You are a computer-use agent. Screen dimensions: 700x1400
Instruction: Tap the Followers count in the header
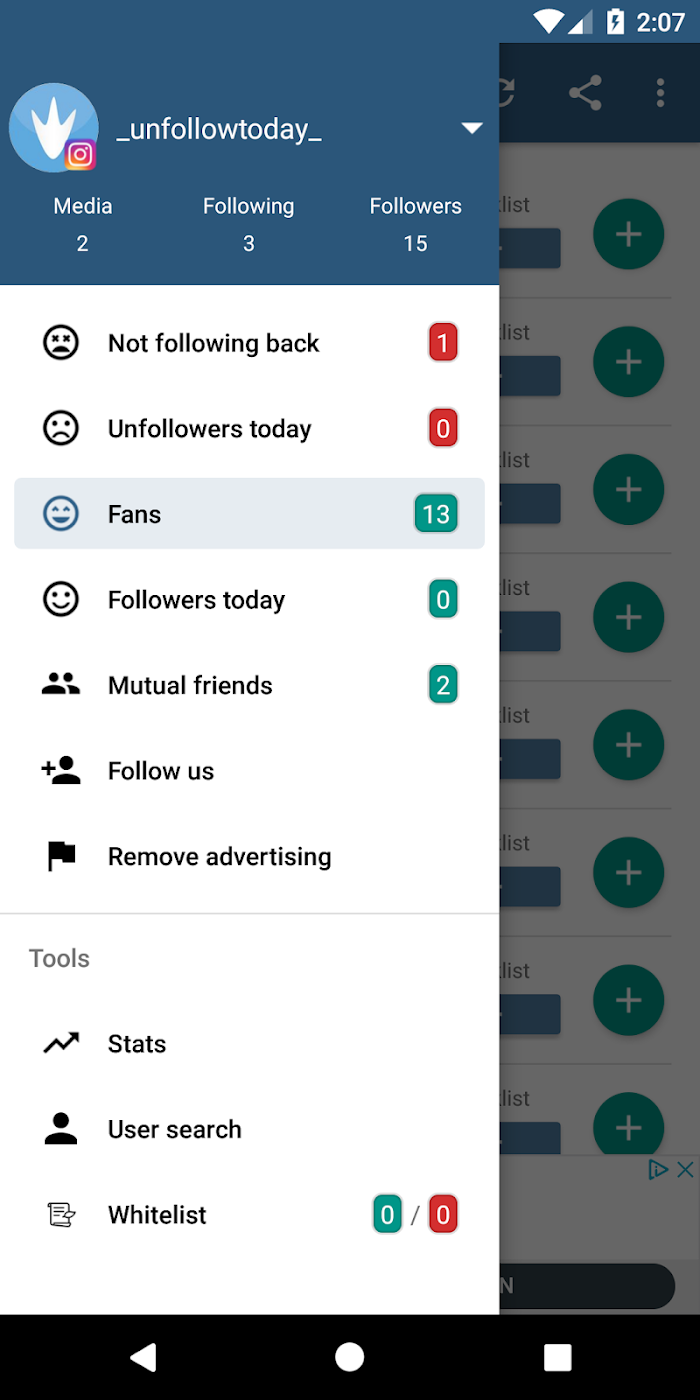[415, 243]
